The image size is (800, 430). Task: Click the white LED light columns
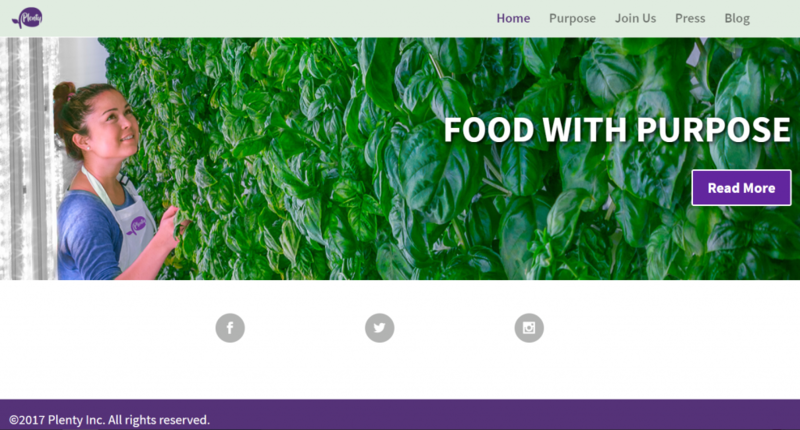click(x=28, y=158)
